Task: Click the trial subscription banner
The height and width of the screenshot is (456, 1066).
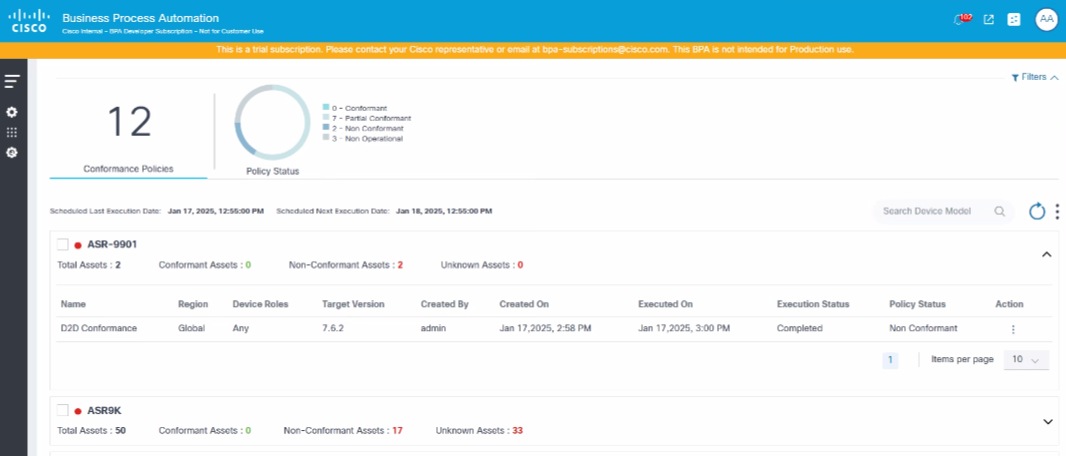Action: 533,50
